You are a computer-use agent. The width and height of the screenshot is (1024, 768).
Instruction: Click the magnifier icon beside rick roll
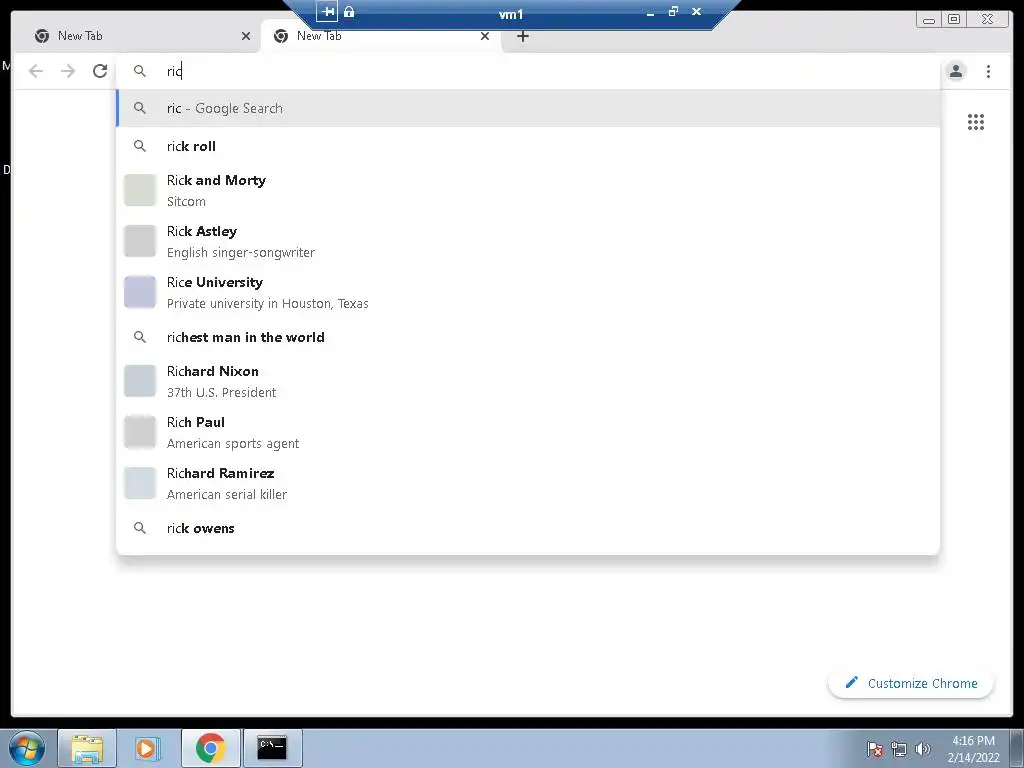click(140, 146)
